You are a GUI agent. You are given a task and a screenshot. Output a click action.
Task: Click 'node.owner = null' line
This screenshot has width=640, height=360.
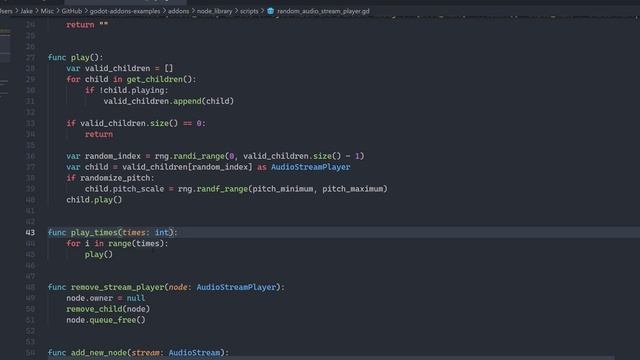pyautogui.click(x=106, y=298)
